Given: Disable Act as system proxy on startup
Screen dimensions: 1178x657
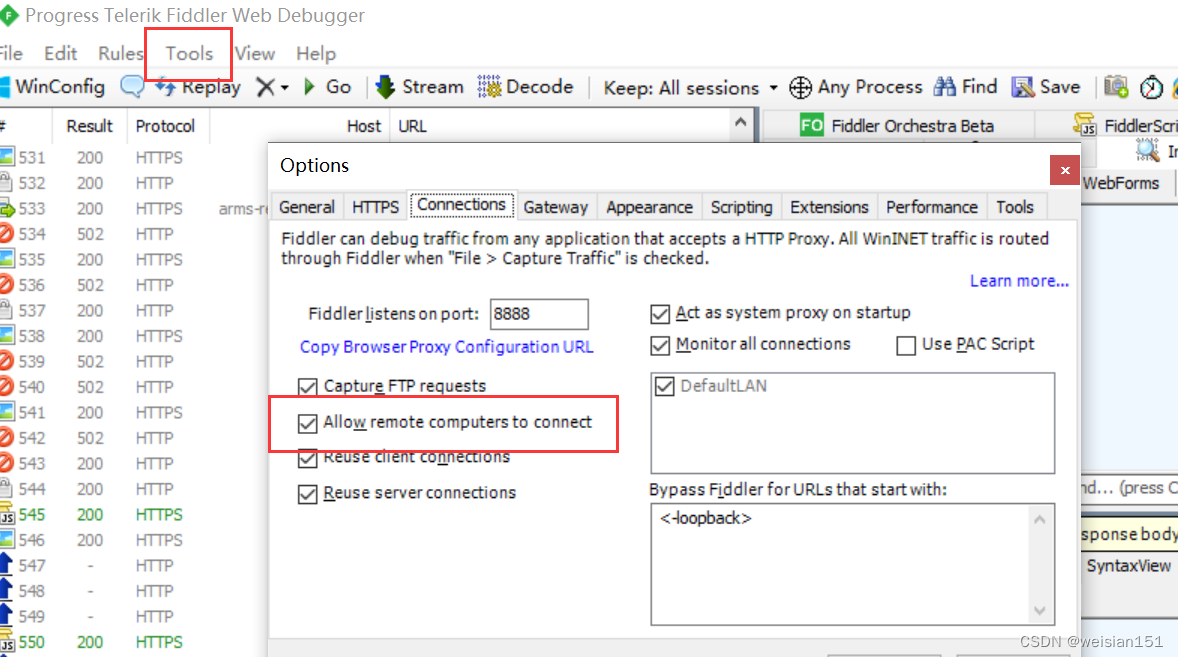Looking at the screenshot, I should [661, 313].
